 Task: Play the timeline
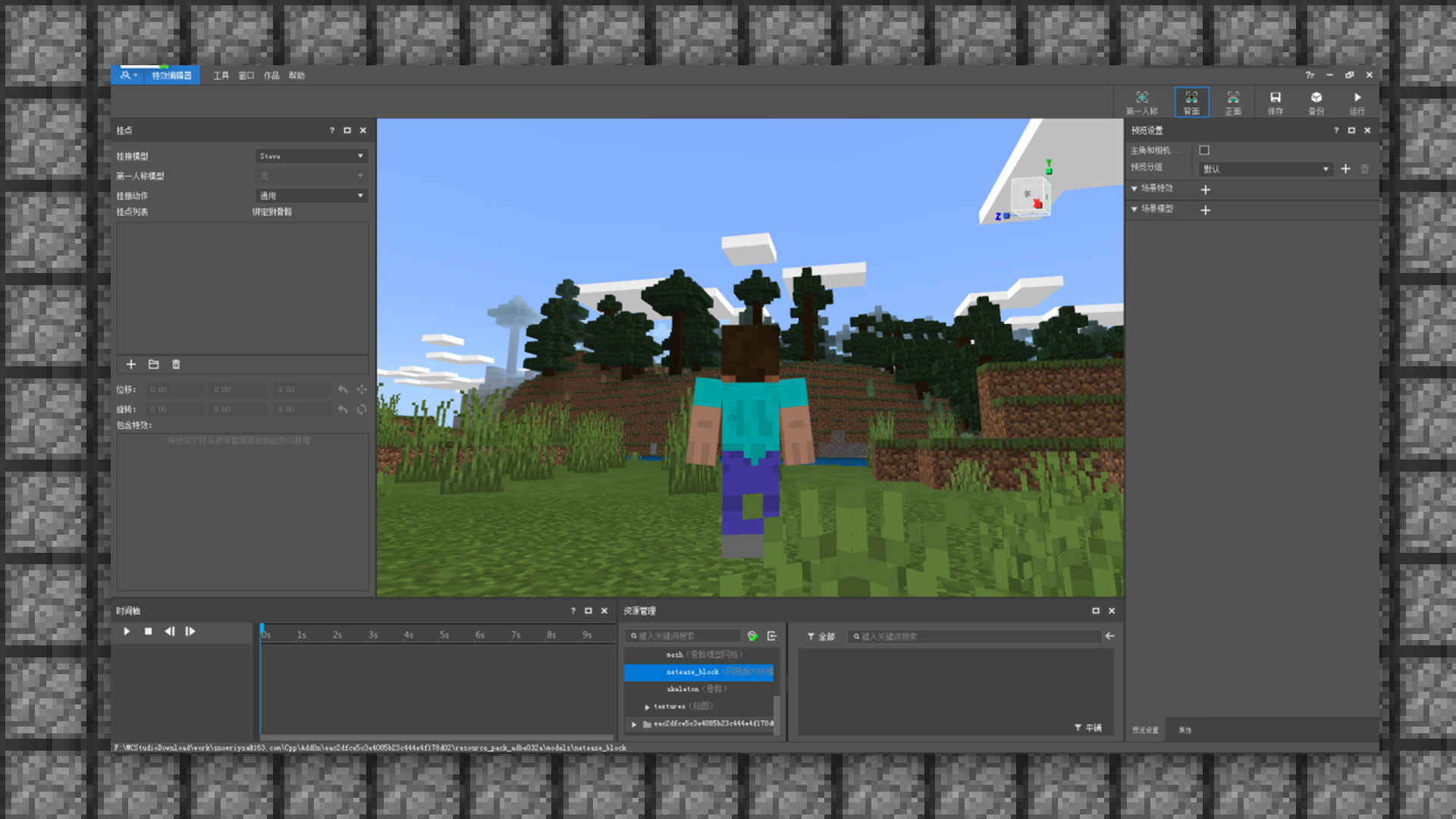click(127, 631)
